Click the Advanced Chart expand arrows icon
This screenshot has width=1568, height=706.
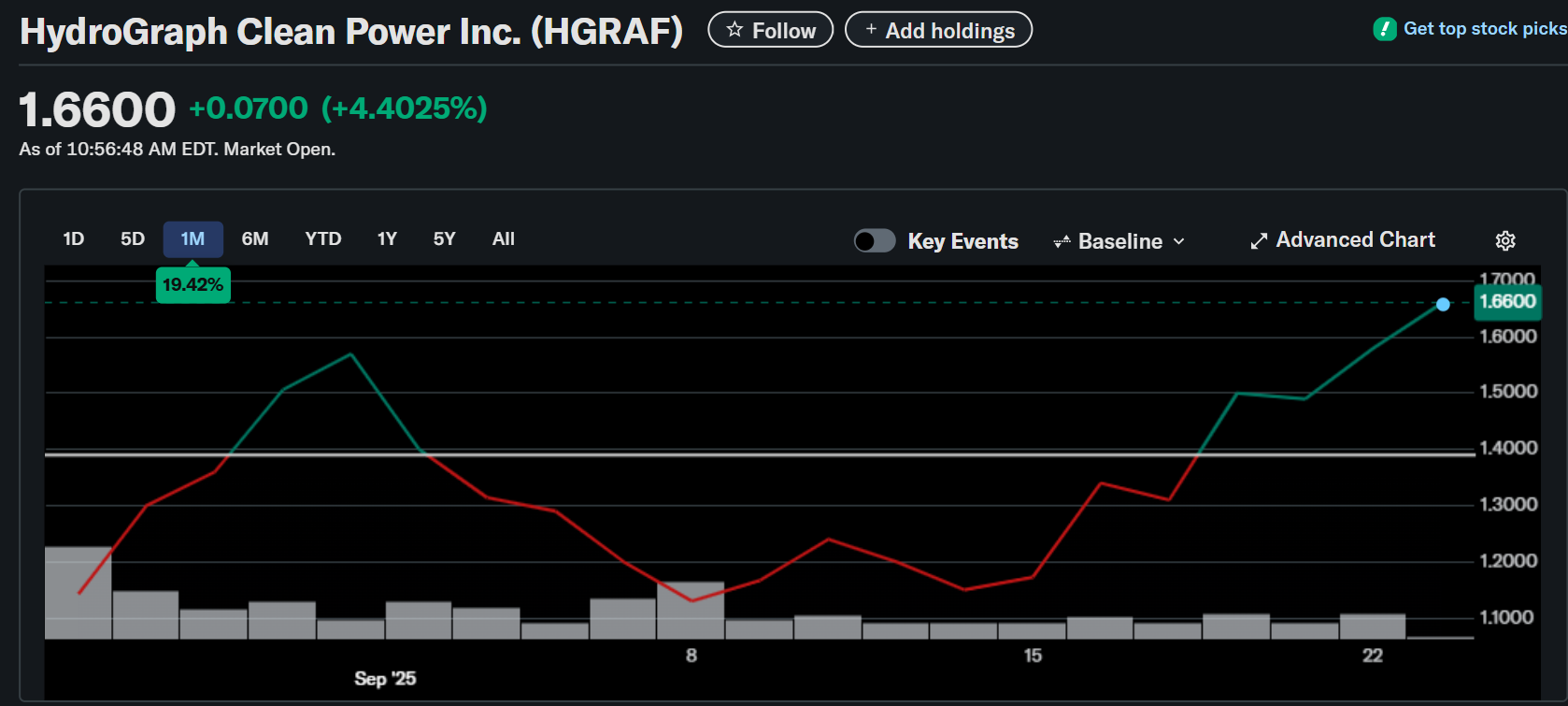[1259, 241]
